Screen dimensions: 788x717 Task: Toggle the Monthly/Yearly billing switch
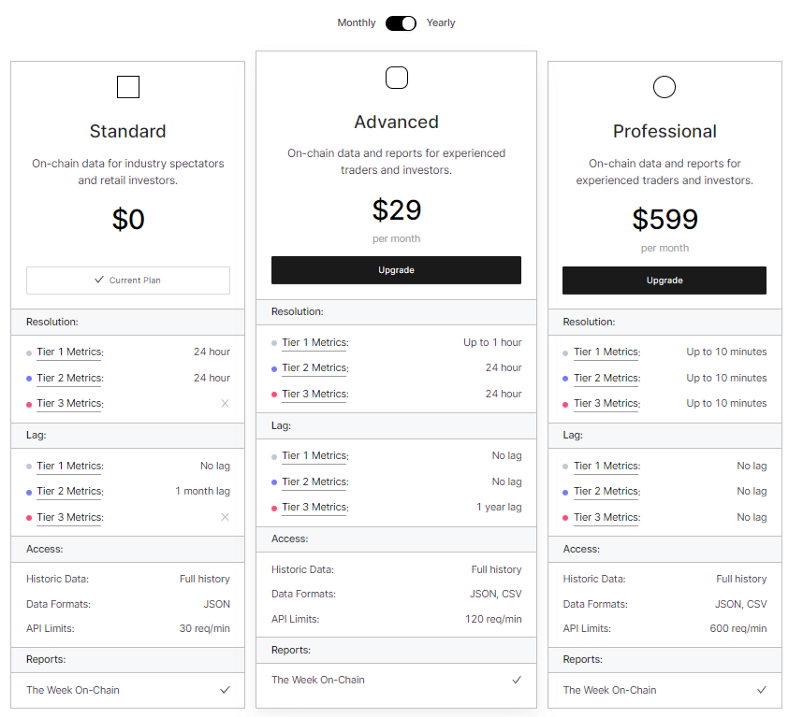pos(401,23)
